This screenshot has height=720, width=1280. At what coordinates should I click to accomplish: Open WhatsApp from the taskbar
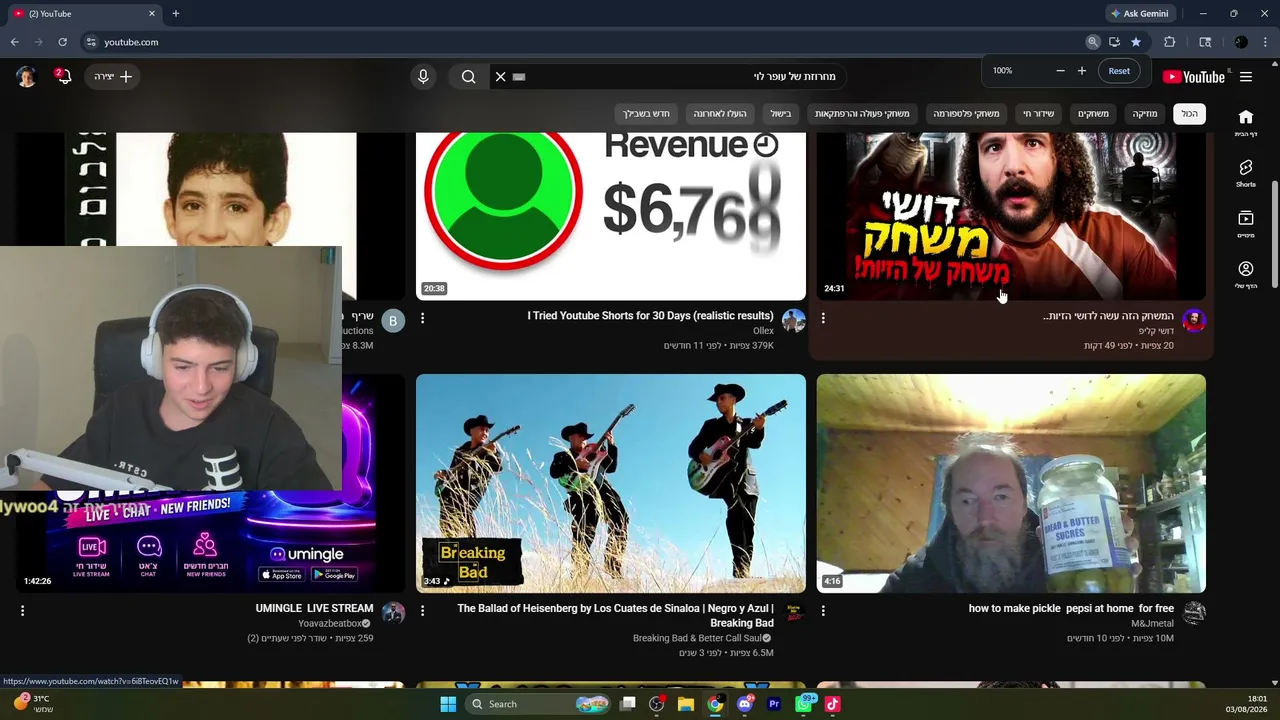point(803,704)
